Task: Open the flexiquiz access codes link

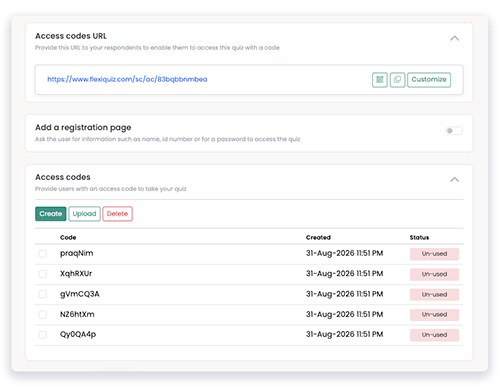Action: (x=127, y=79)
